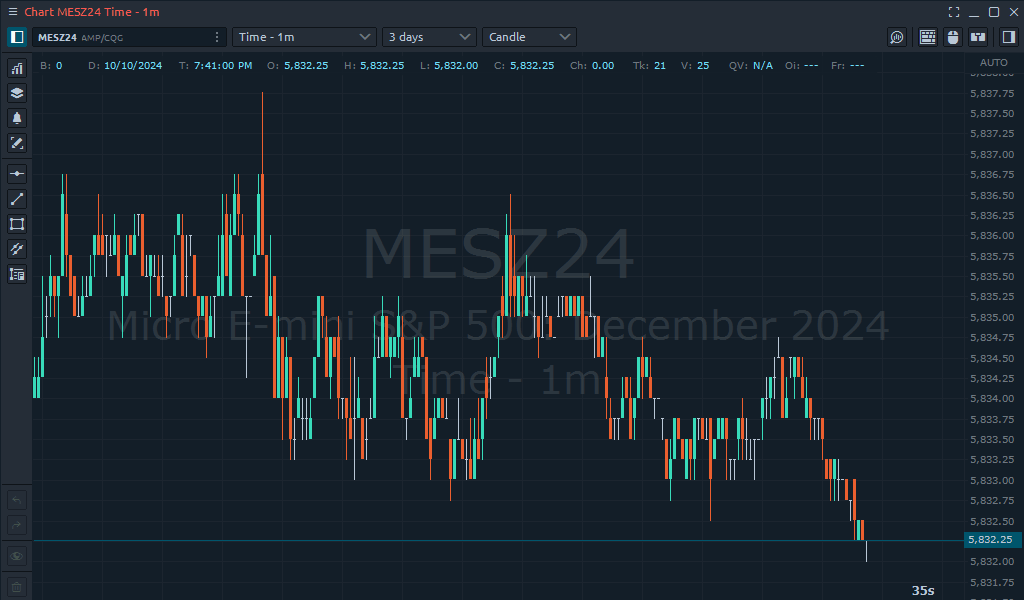The image size is (1024, 600).
Task: Select the channel lines drawing tool
Action: tap(17, 249)
